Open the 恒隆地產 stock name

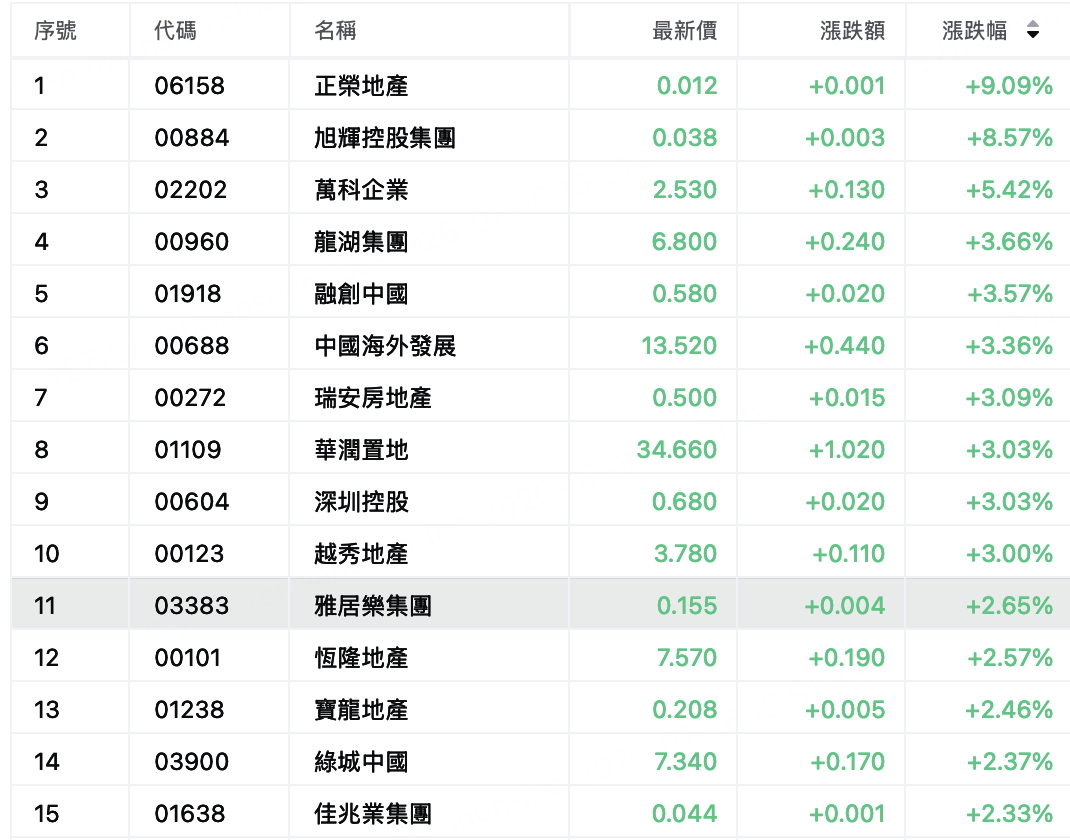361,658
